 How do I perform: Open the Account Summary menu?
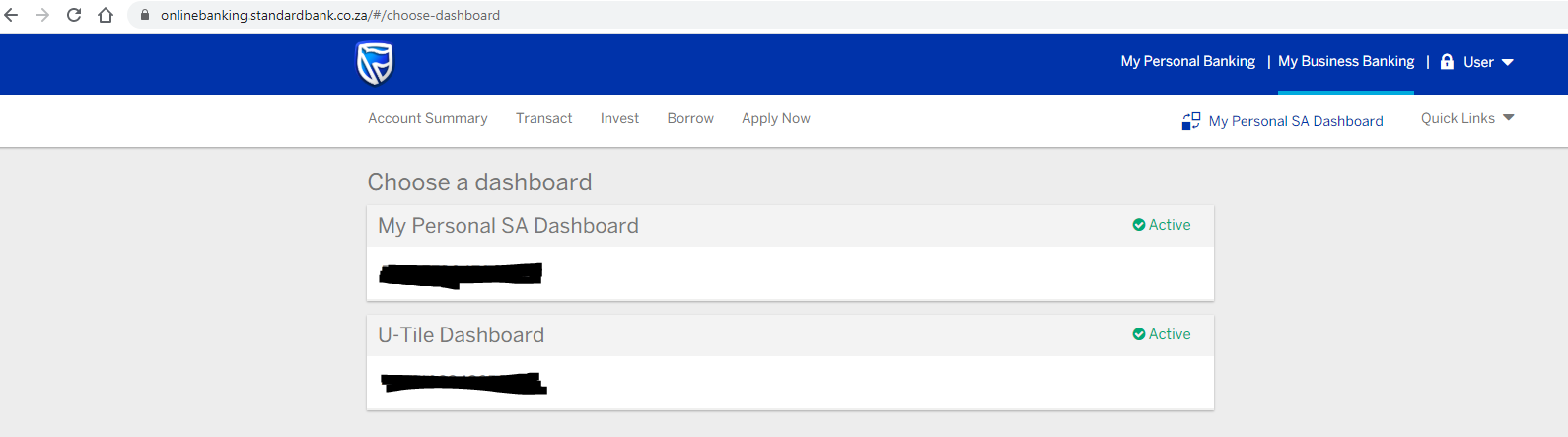pyautogui.click(x=427, y=118)
